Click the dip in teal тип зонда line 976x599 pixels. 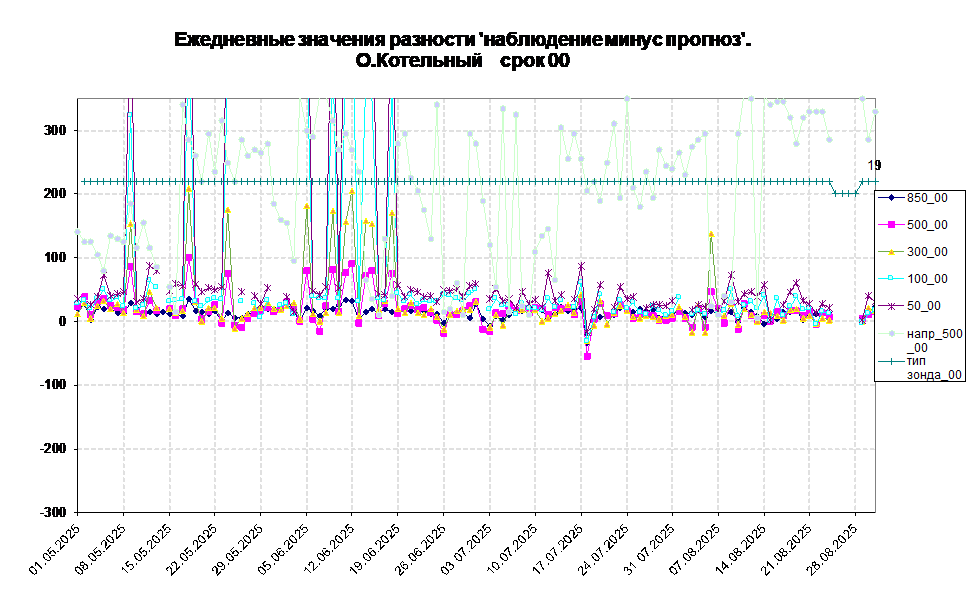tap(845, 193)
